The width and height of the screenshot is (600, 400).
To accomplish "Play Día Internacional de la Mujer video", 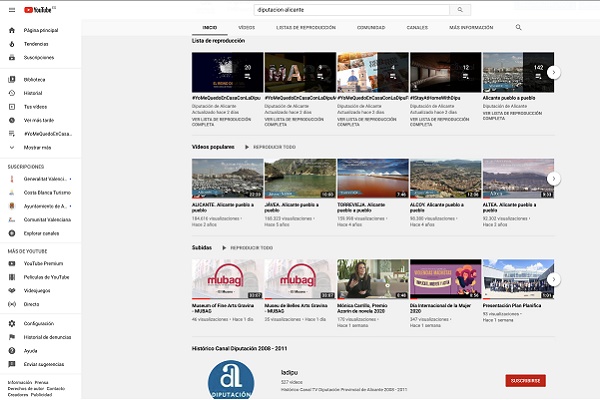I will click(x=445, y=279).
